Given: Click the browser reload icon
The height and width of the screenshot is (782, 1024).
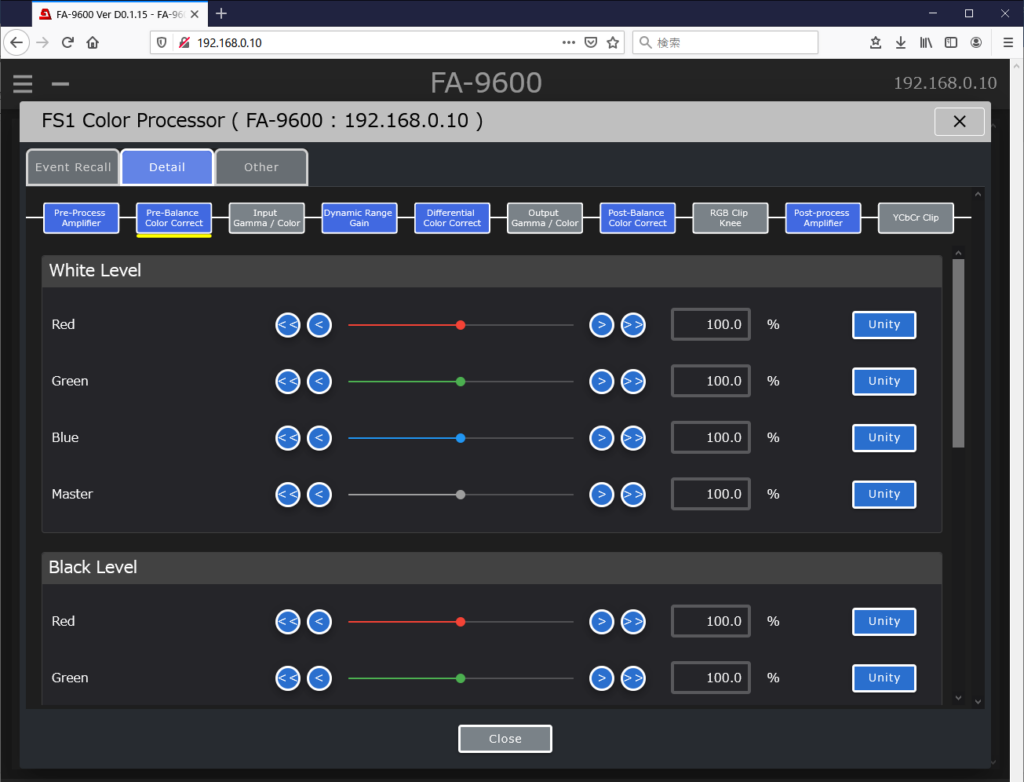Looking at the screenshot, I should [x=68, y=42].
